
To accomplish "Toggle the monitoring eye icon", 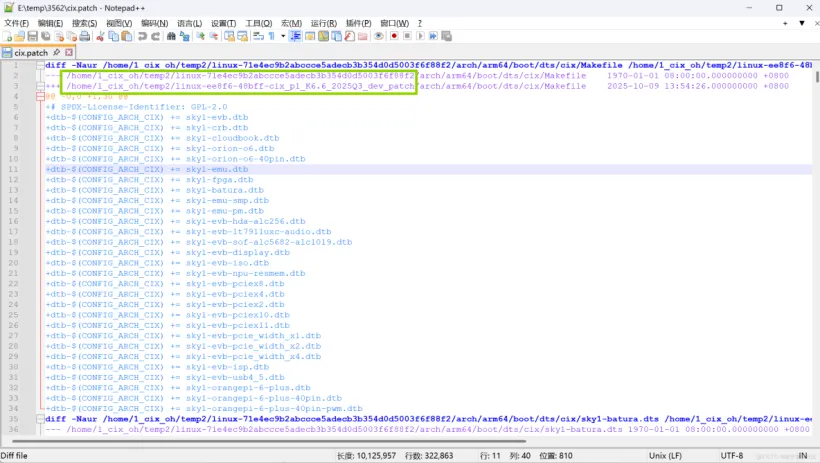I will (378, 36).
